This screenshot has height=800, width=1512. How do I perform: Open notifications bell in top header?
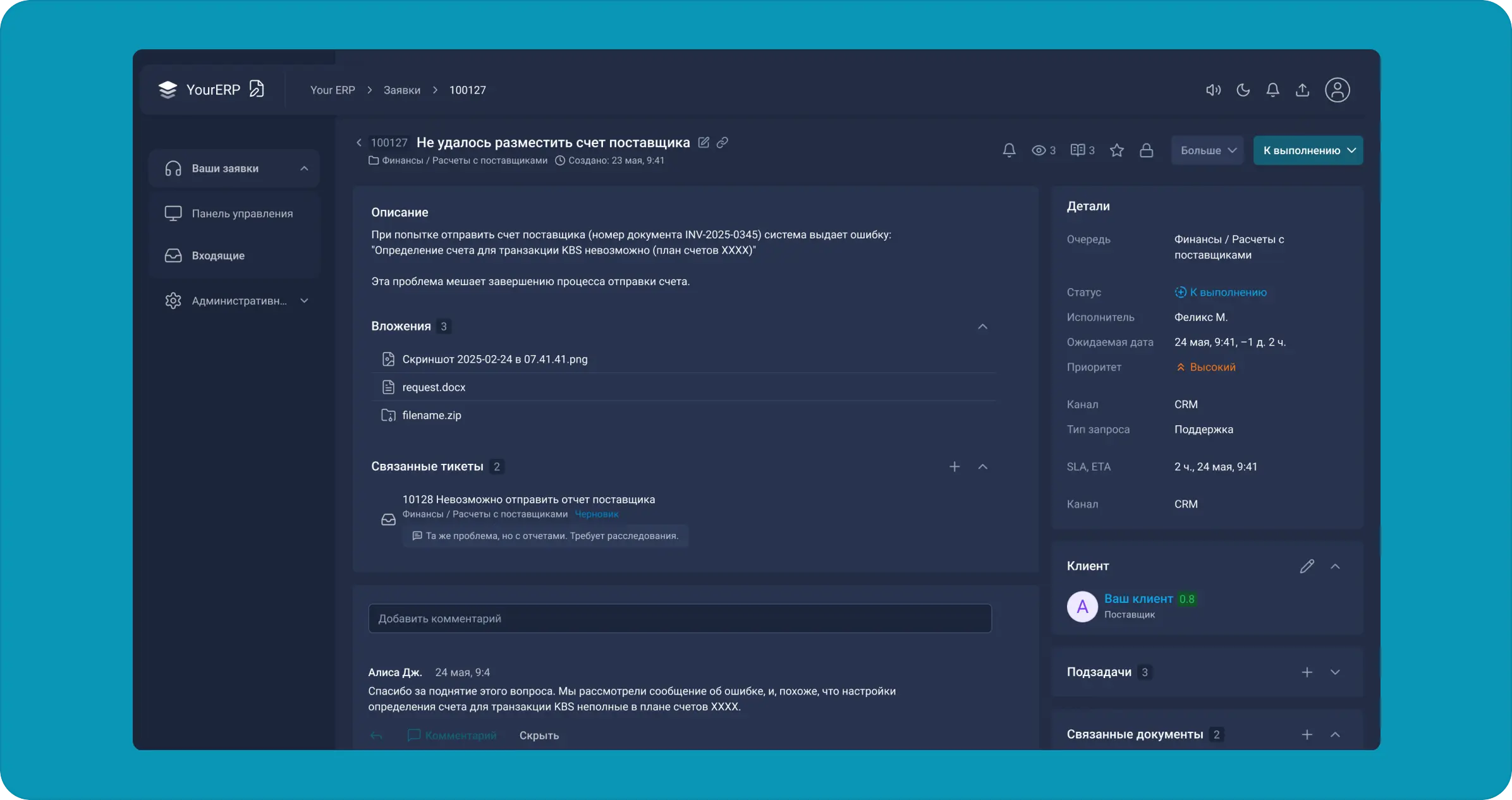1272,90
